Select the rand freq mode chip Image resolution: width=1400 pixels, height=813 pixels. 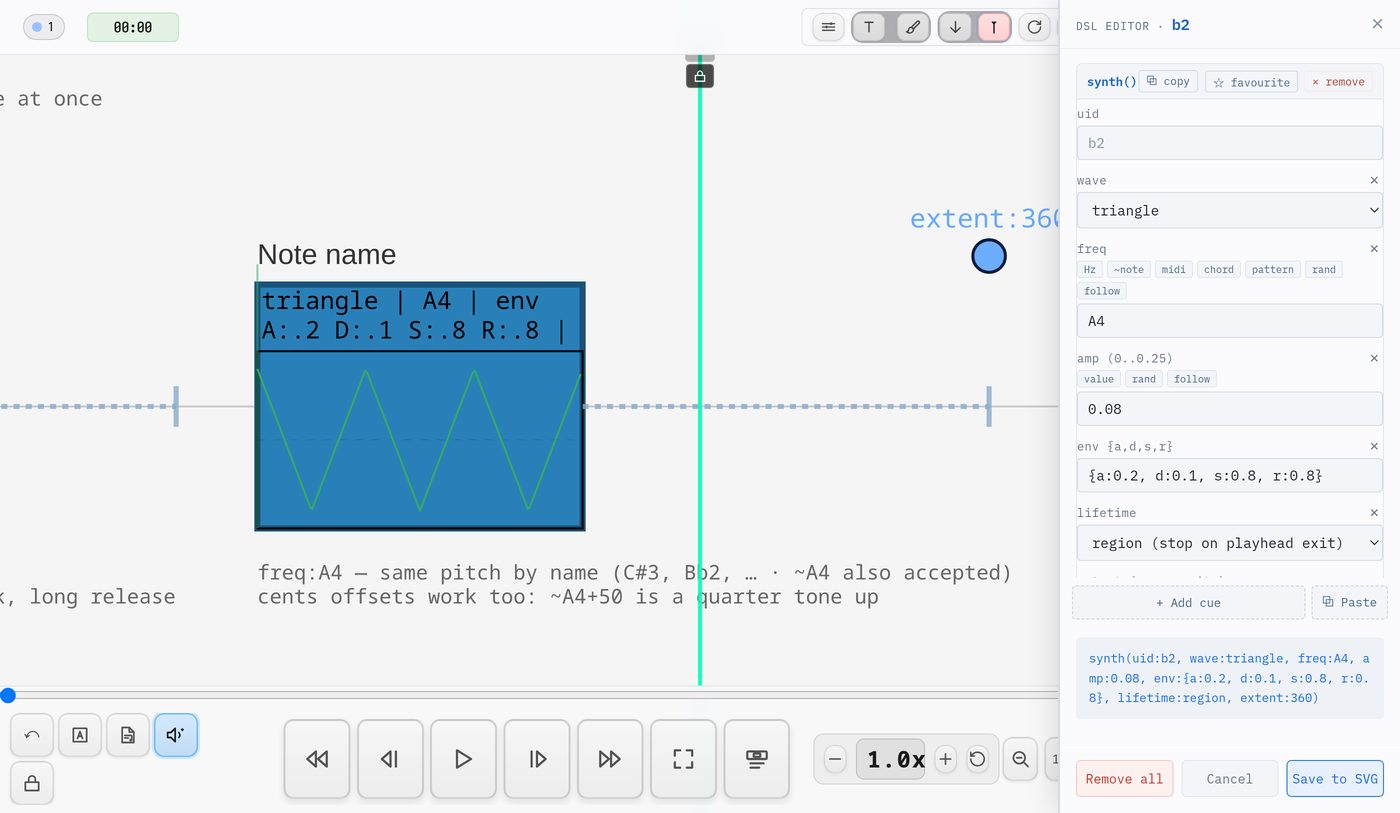pyautogui.click(x=1324, y=269)
